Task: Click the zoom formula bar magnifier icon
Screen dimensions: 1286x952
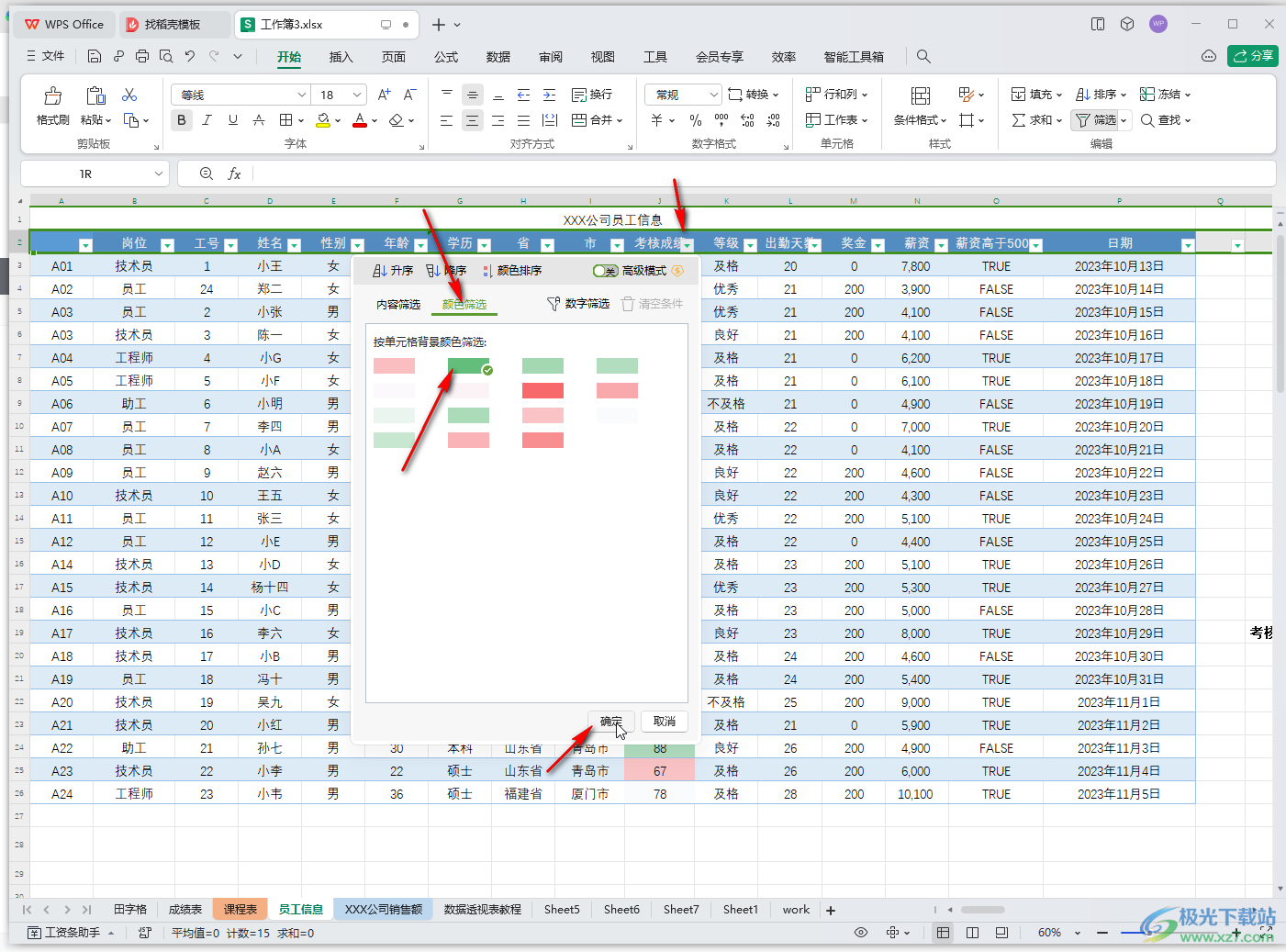Action: click(207, 174)
